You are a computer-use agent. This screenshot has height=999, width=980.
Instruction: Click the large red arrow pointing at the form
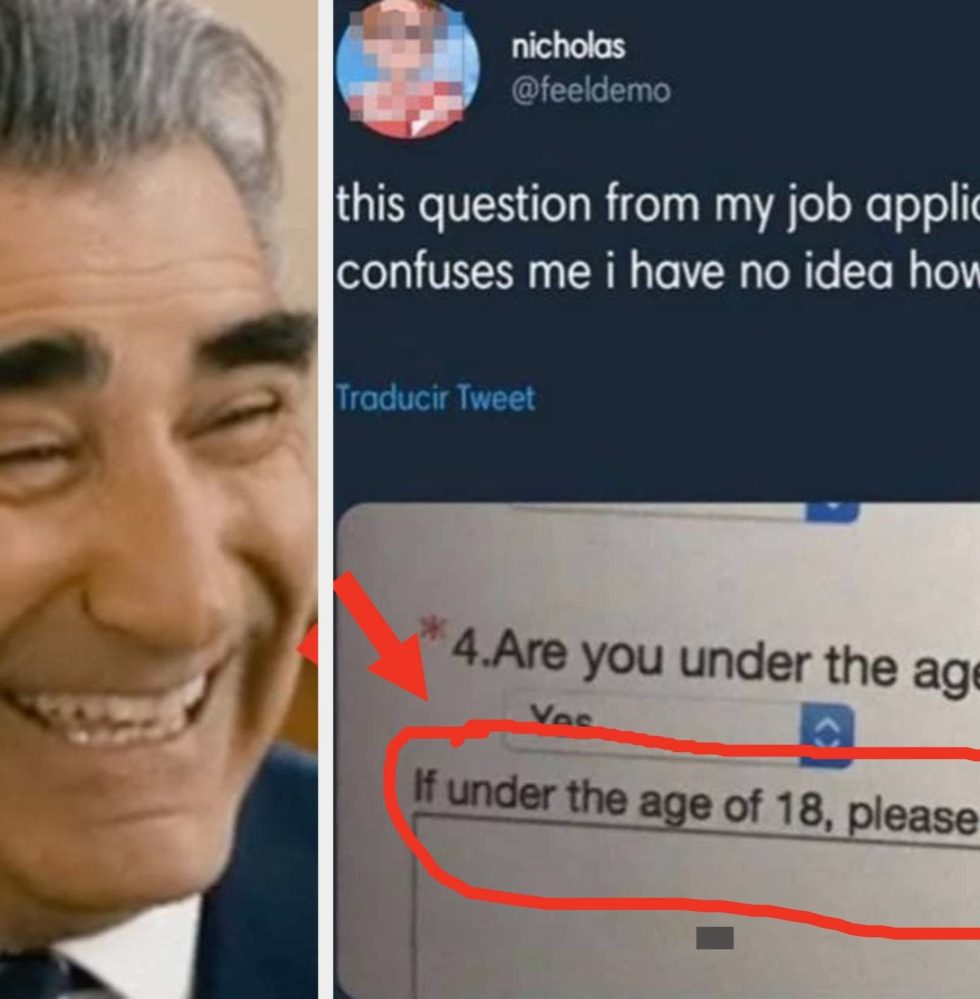382,634
